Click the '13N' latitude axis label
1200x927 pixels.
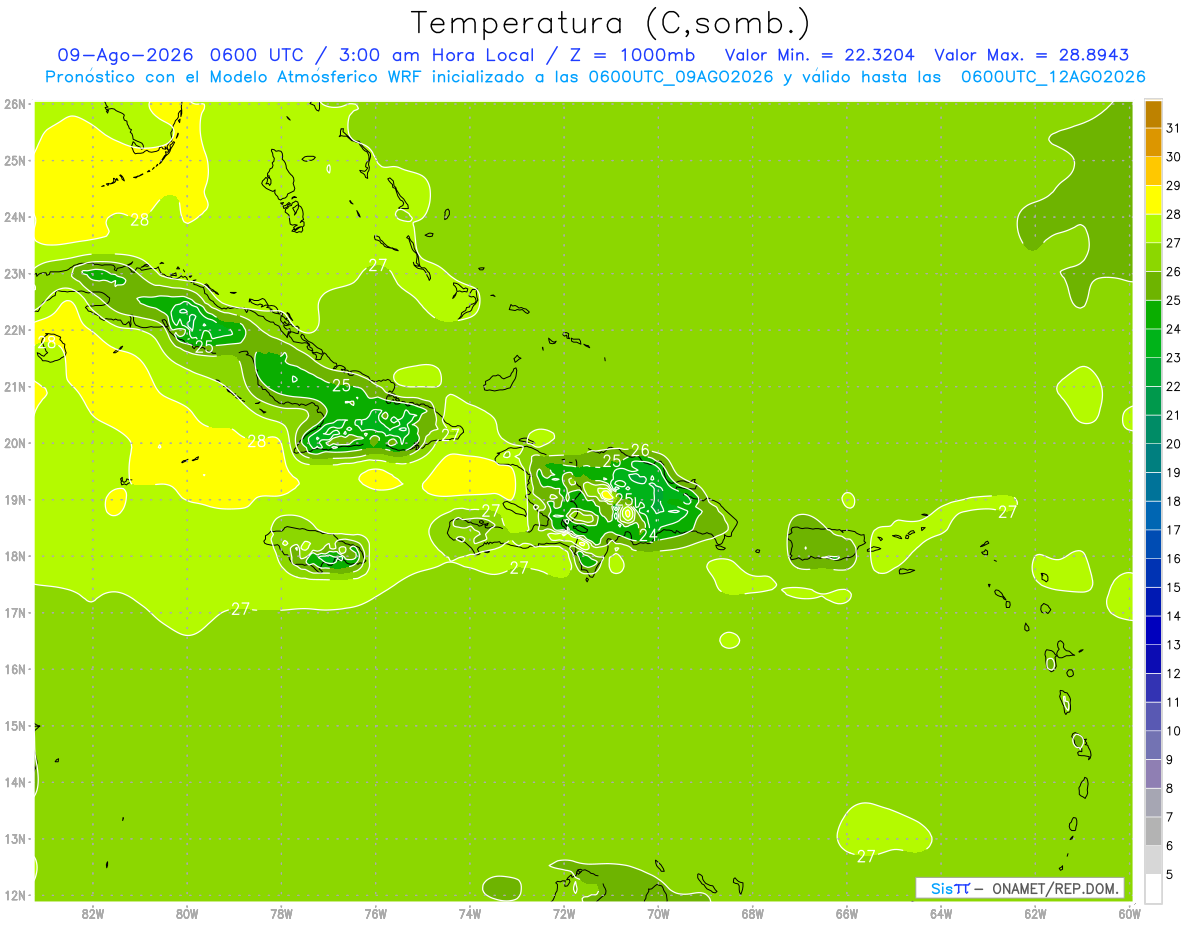point(14,839)
